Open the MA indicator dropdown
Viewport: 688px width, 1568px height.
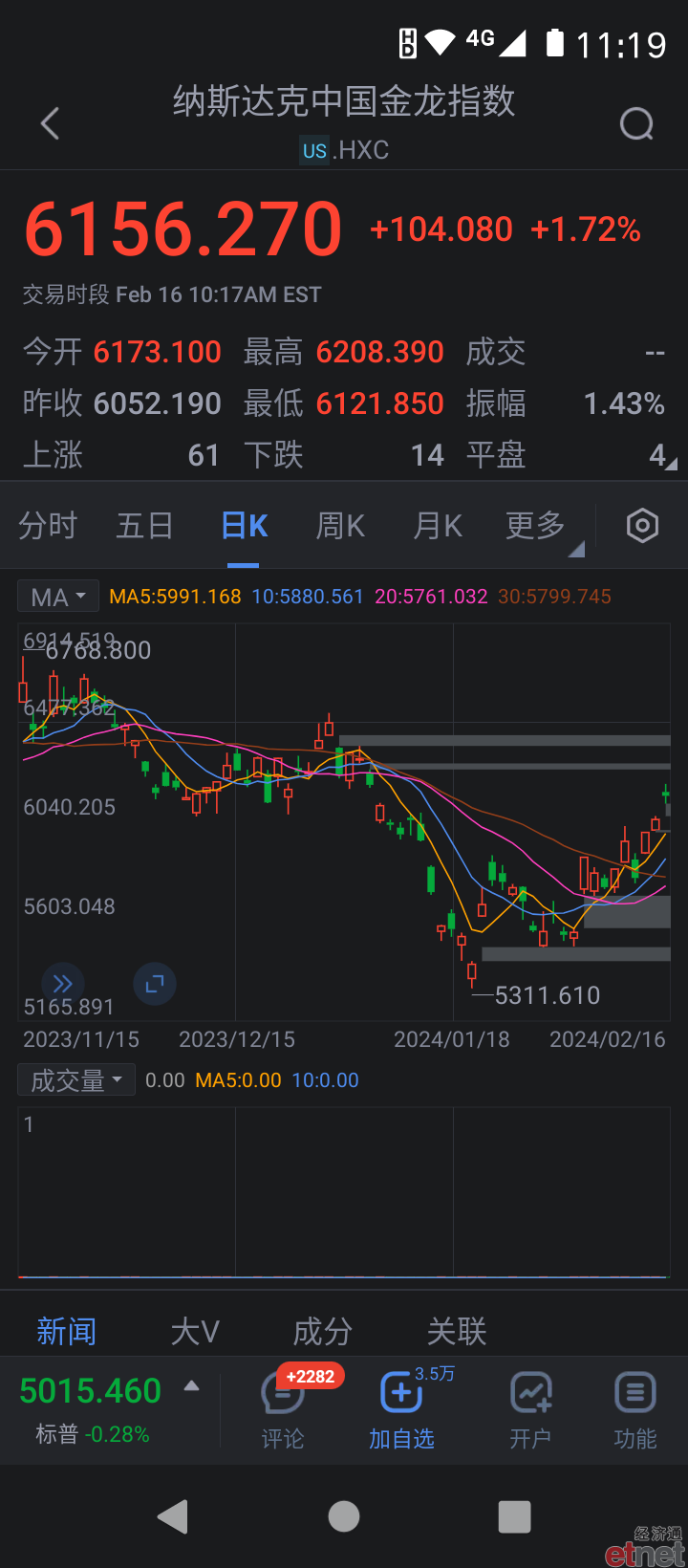[58, 597]
